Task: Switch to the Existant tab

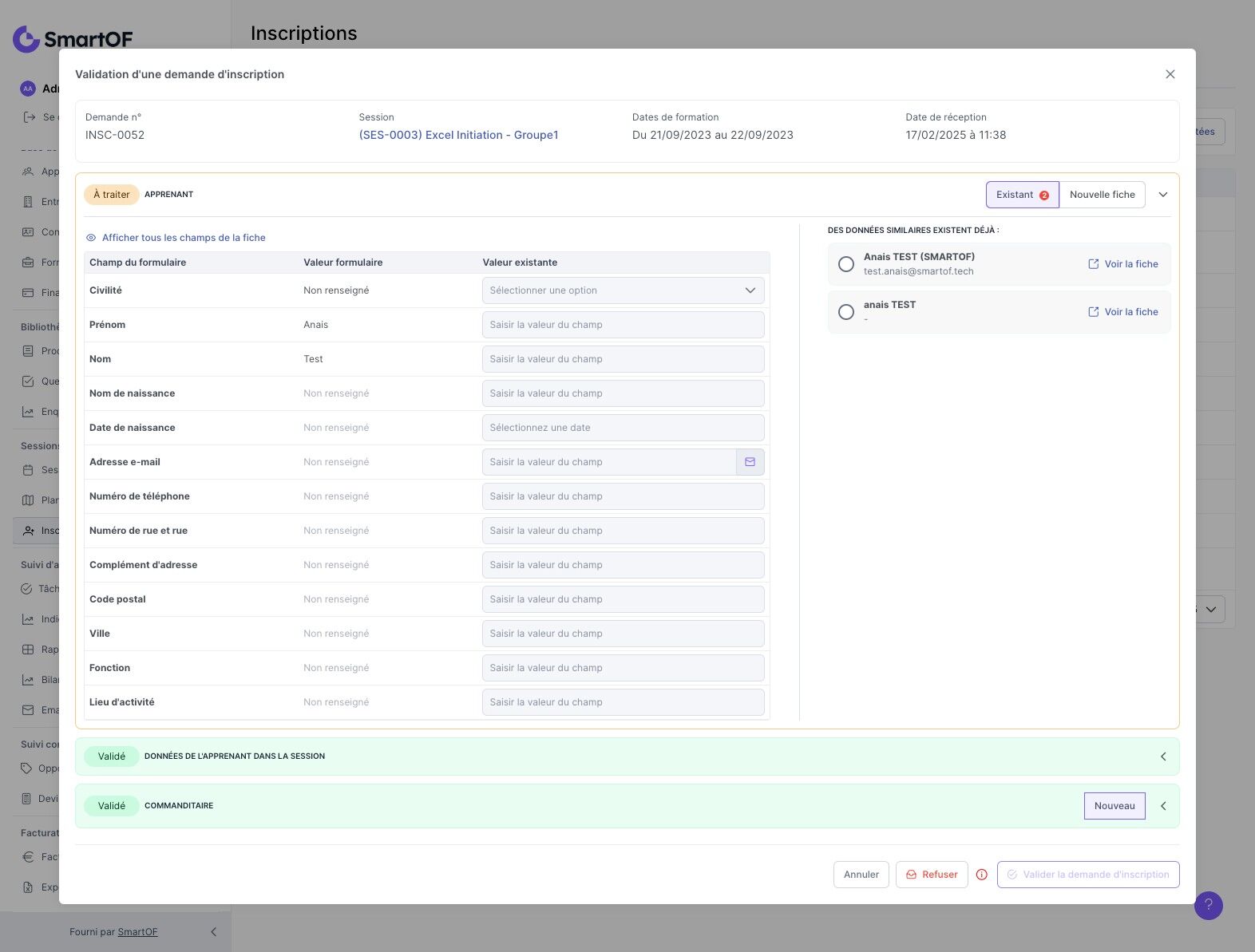Action: [x=1023, y=195]
